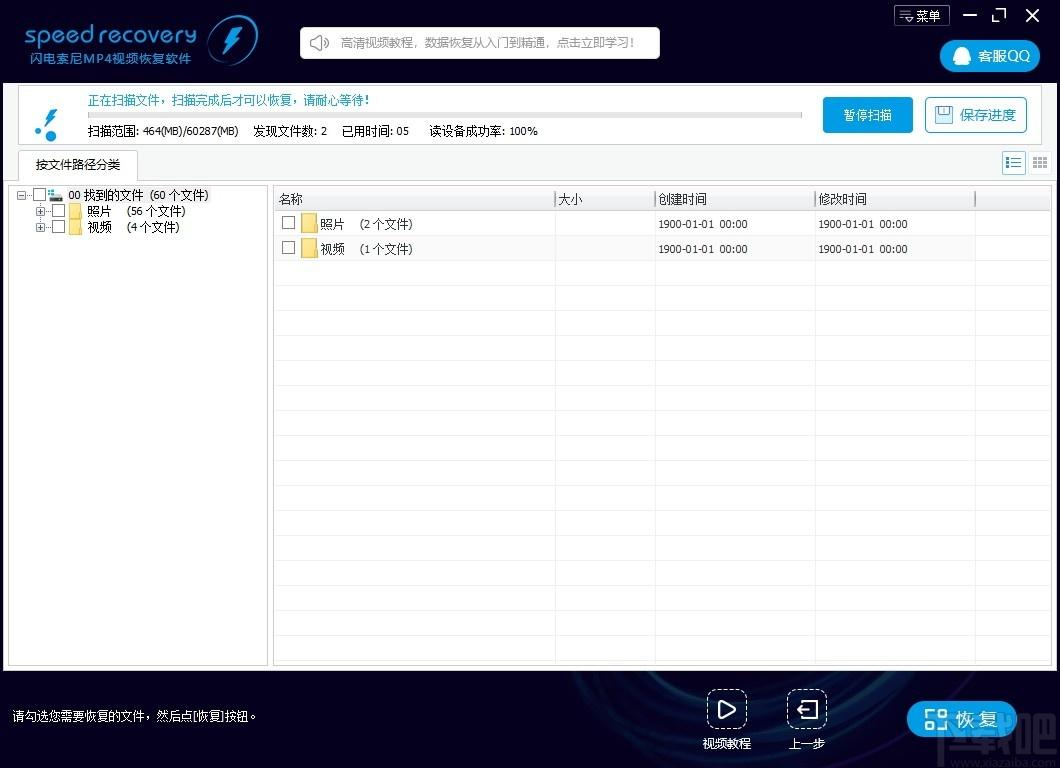Click the 发现文件数: 2 status text
The image size is (1060, 768).
click(290, 131)
